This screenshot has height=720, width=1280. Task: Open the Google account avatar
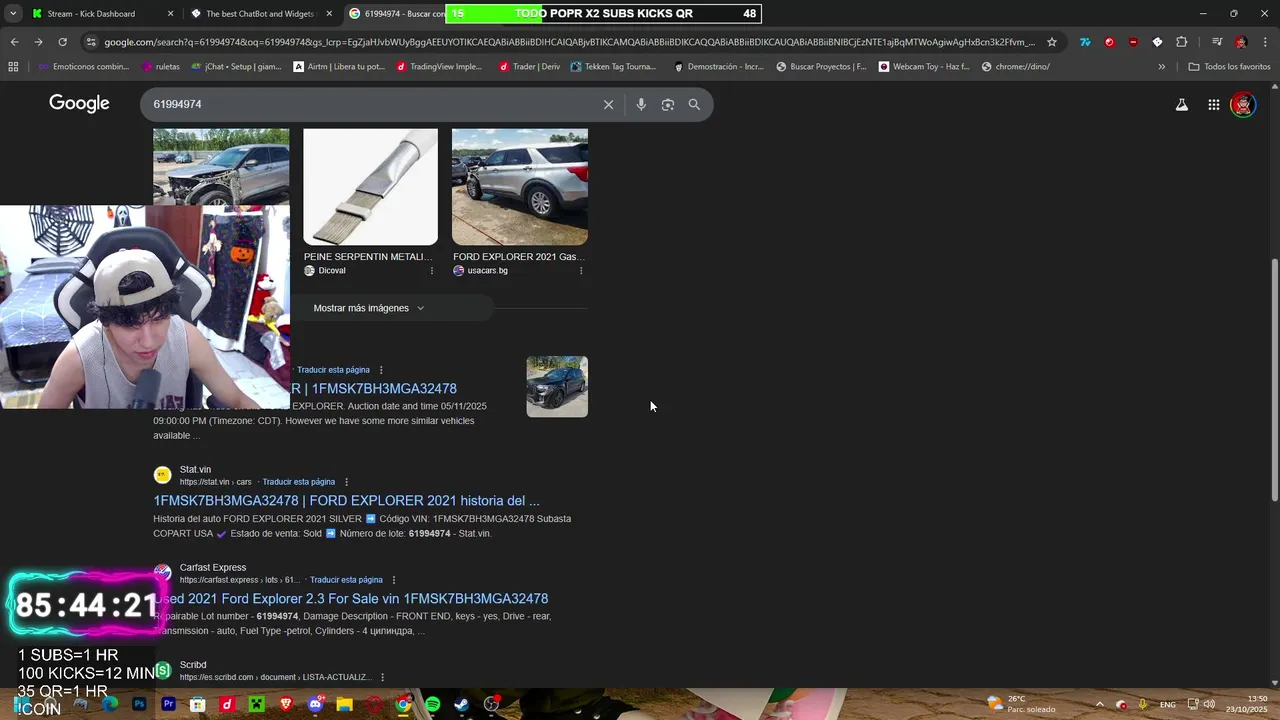click(1243, 104)
